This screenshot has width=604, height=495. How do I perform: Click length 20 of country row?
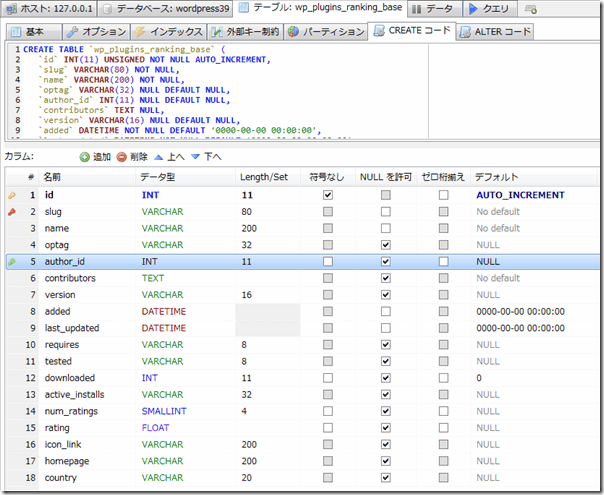point(247,478)
